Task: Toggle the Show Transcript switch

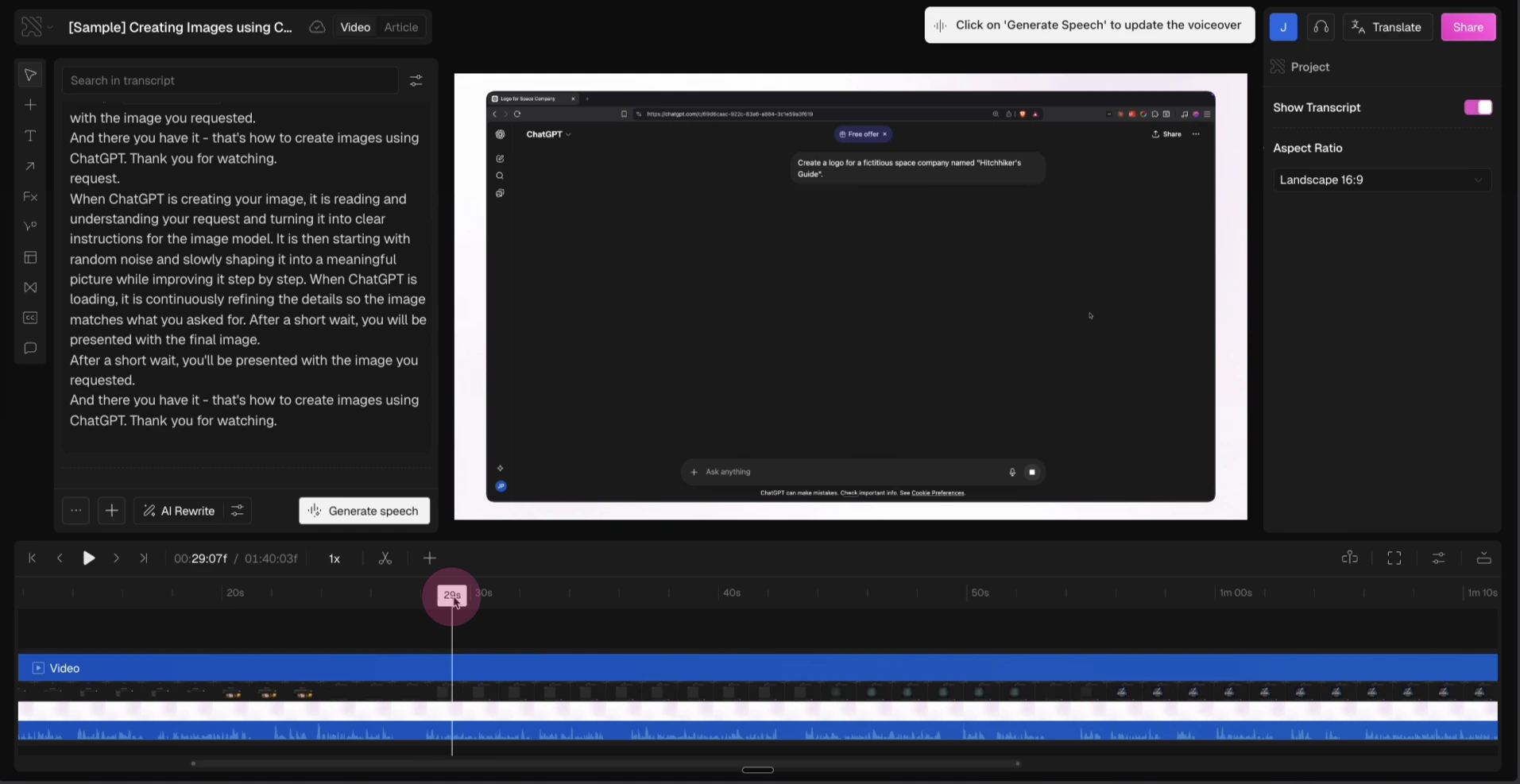Action: click(x=1478, y=107)
